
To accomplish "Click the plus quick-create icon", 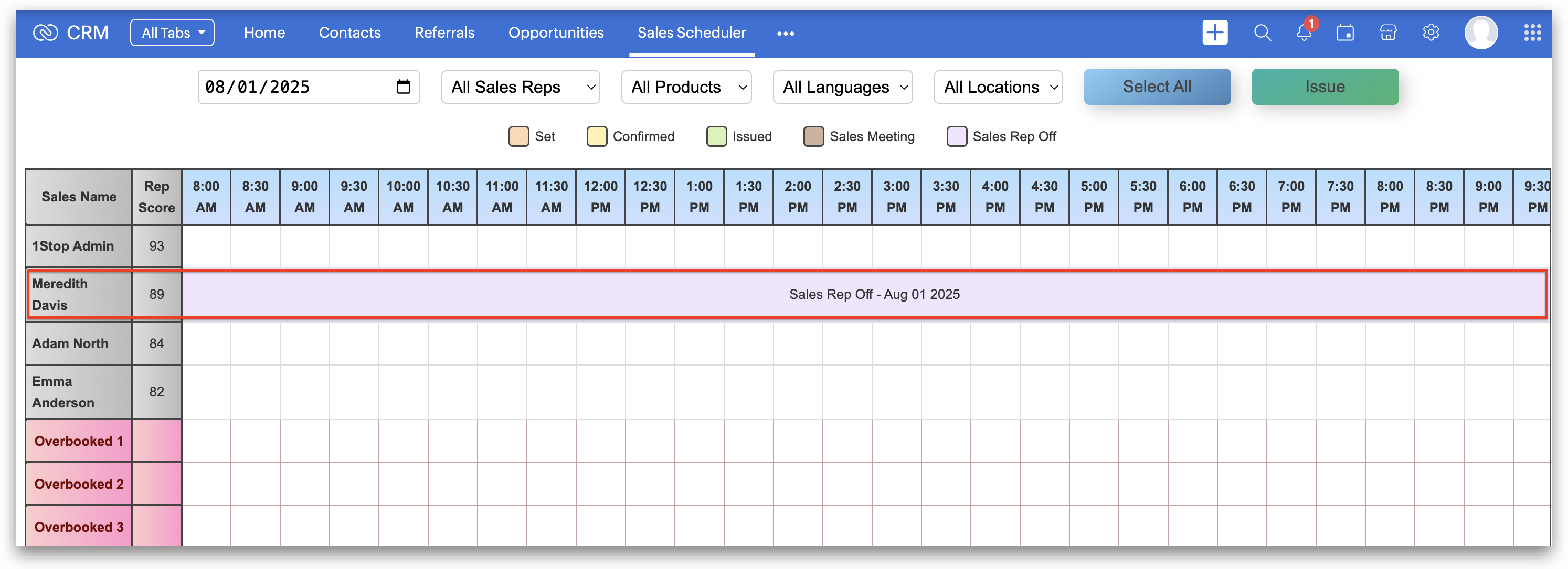I will [1214, 33].
